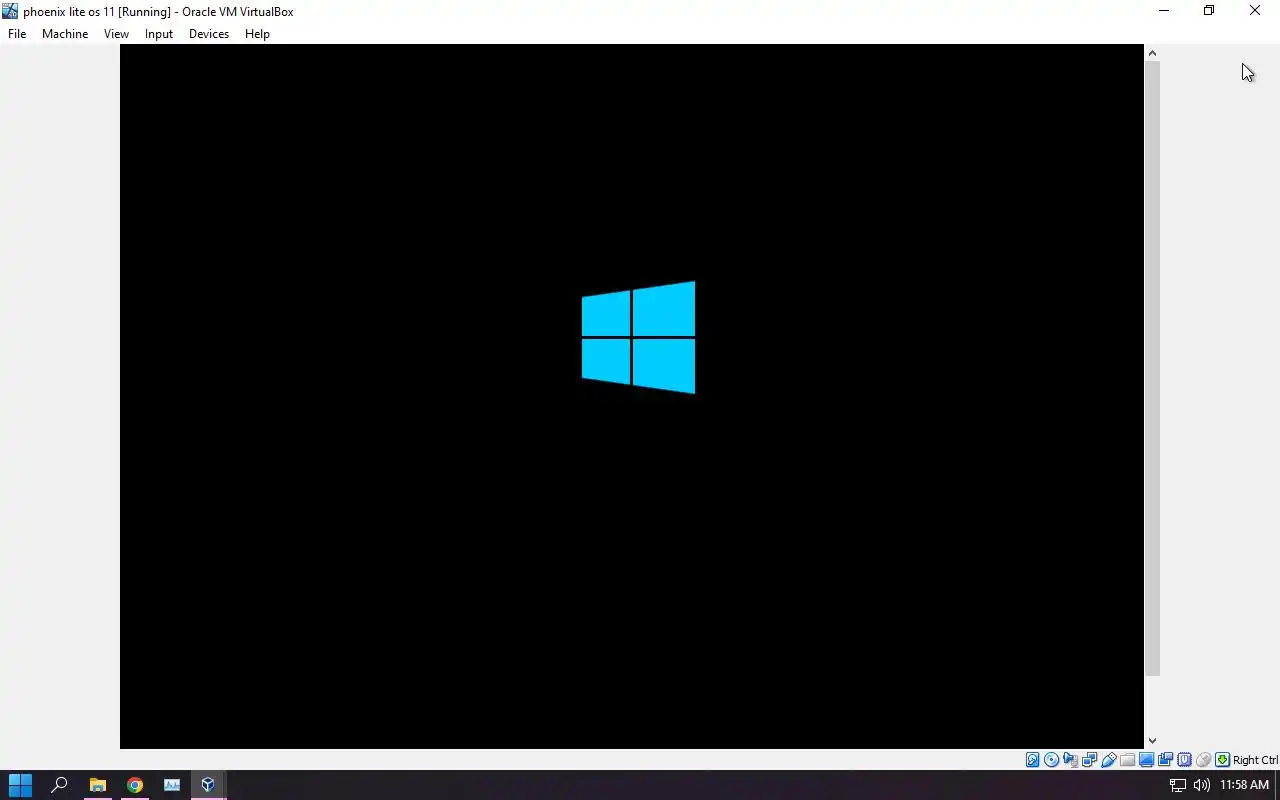
Task: Click the Windows logo in the VM screen
Action: pos(638,337)
